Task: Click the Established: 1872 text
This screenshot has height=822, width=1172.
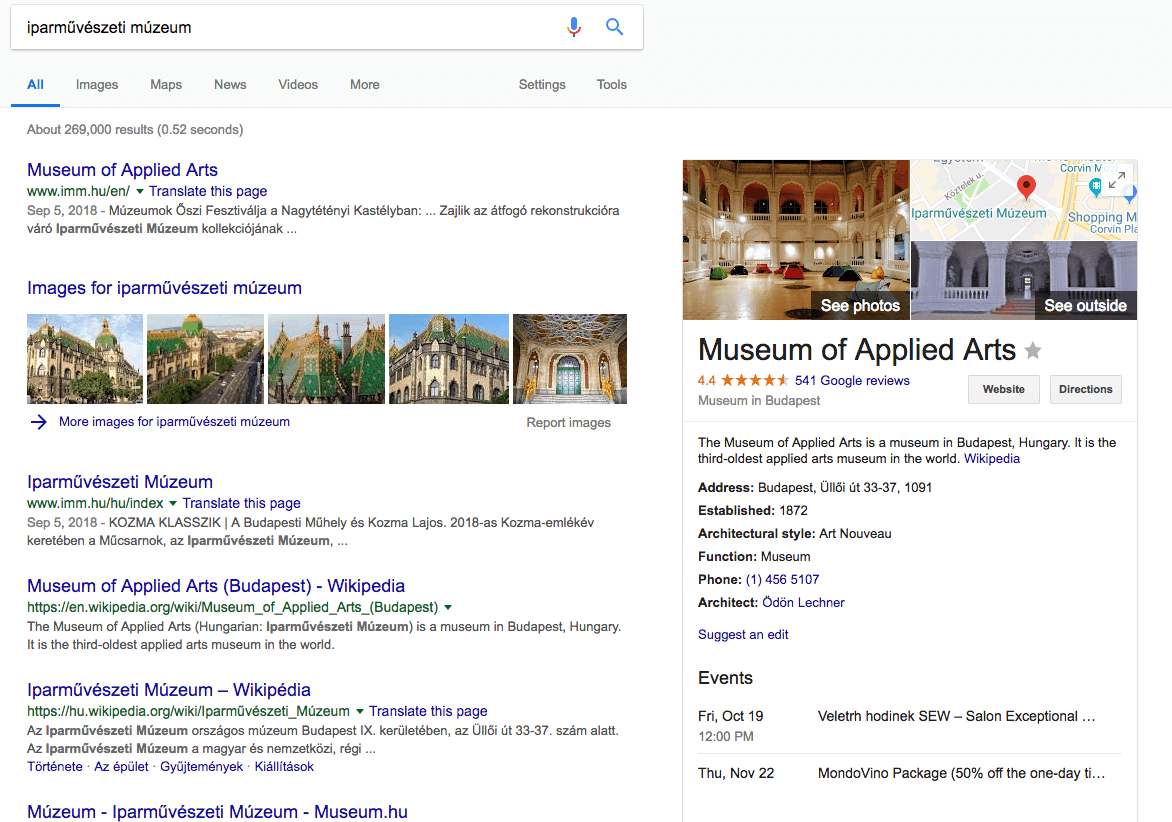Action: [753, 511]
